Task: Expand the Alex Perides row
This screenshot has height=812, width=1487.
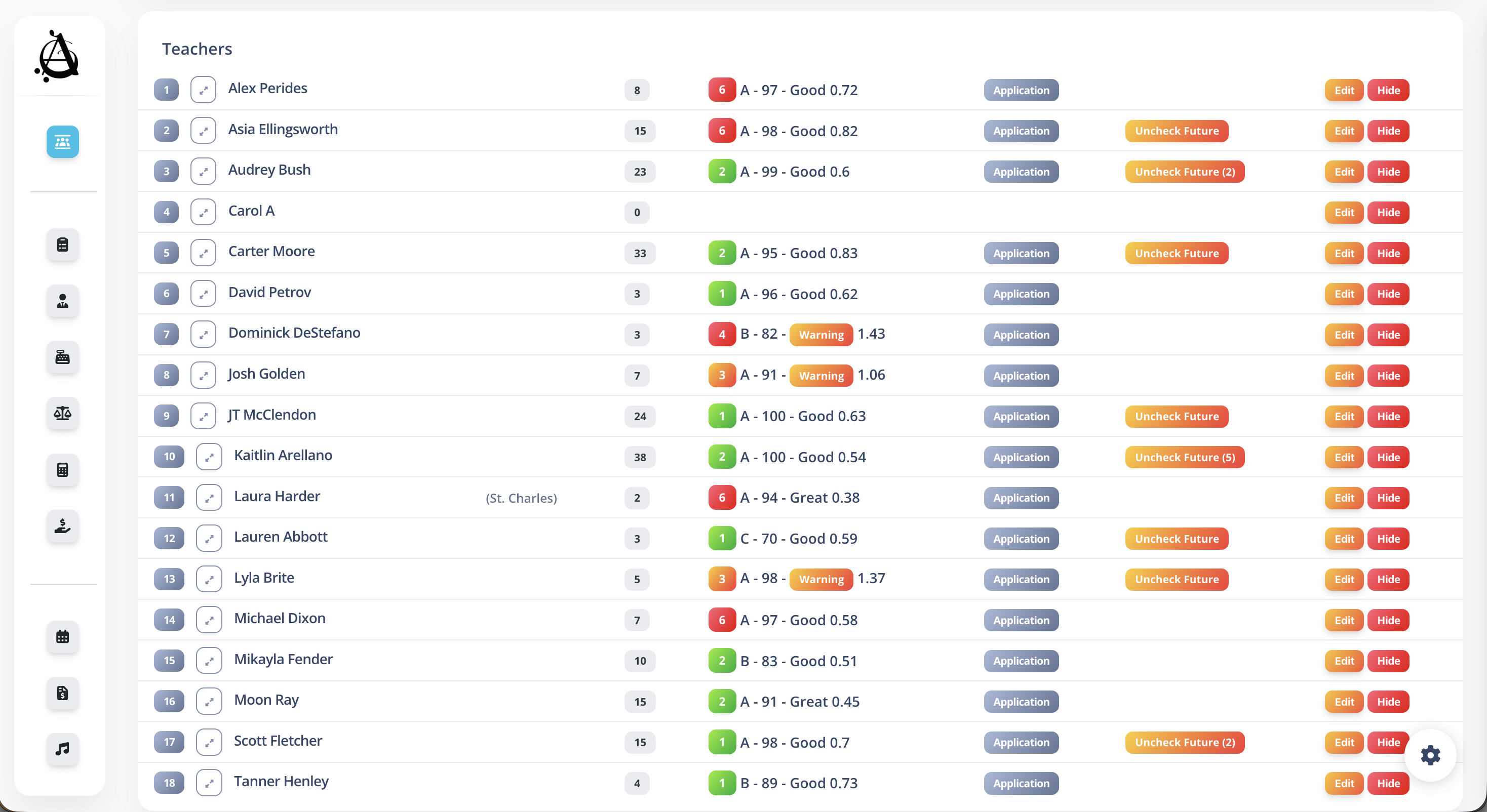Action: click(203, 90)
